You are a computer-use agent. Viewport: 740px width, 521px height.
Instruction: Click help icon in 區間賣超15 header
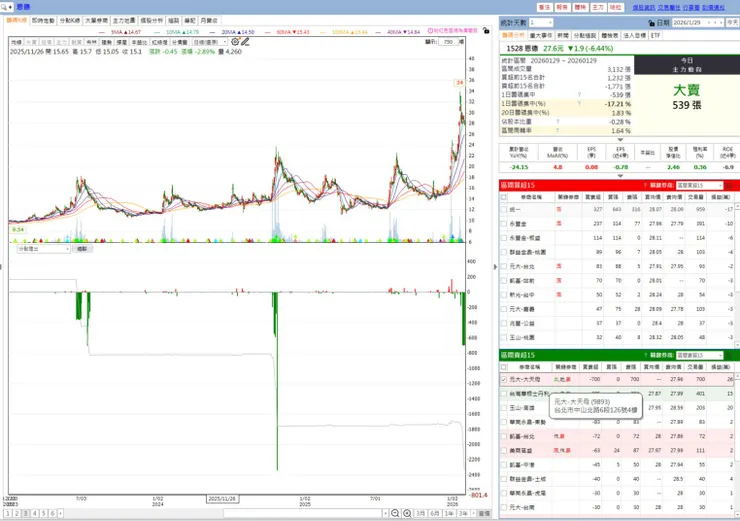645,355
